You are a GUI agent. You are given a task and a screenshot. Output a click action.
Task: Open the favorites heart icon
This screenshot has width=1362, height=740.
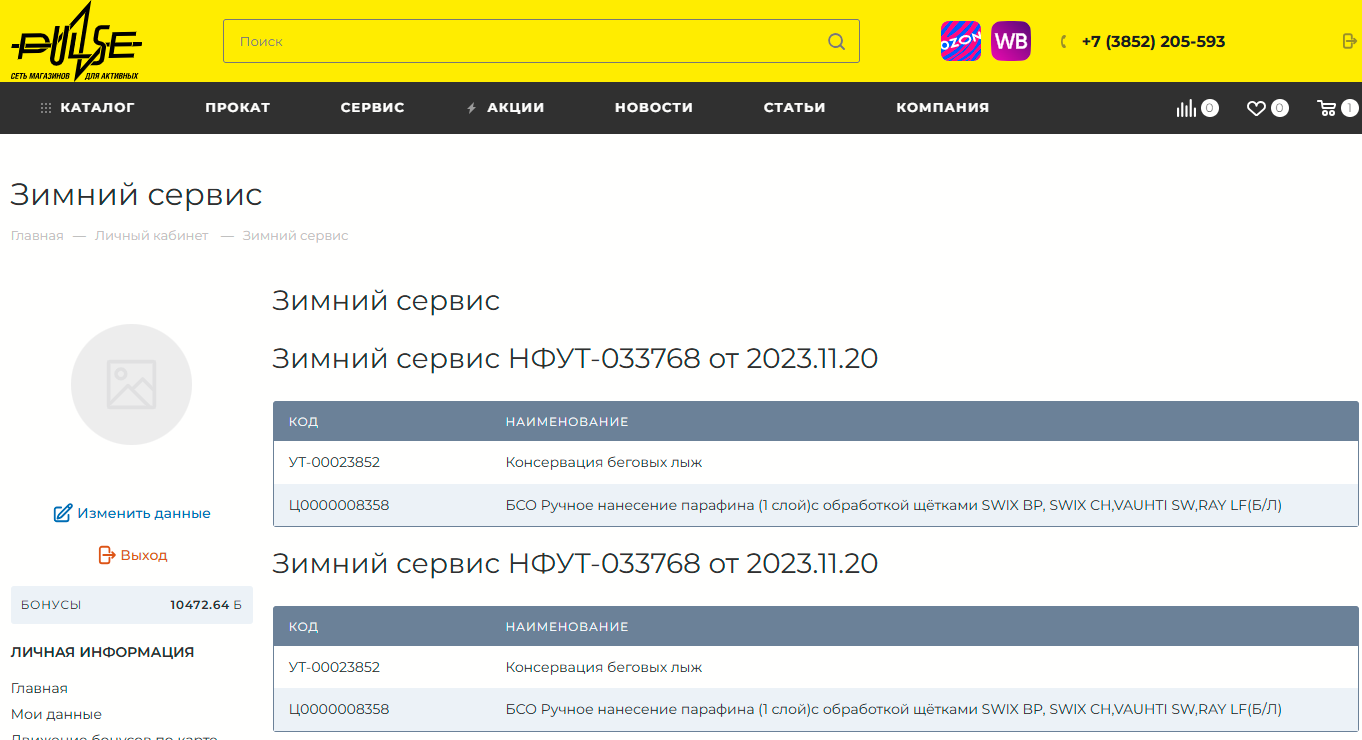(x=1256, y=108)
